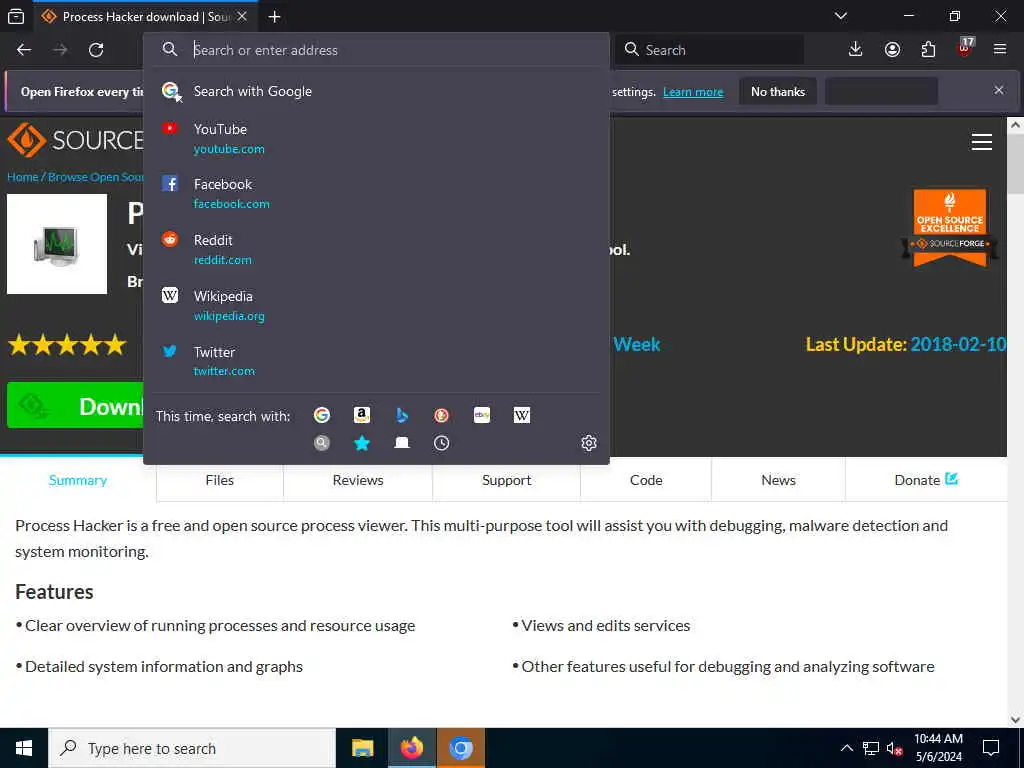Viewport: 1024px width, 768px height.
Task: Open search settings gear in dropdown
Action: coord(588,443)
